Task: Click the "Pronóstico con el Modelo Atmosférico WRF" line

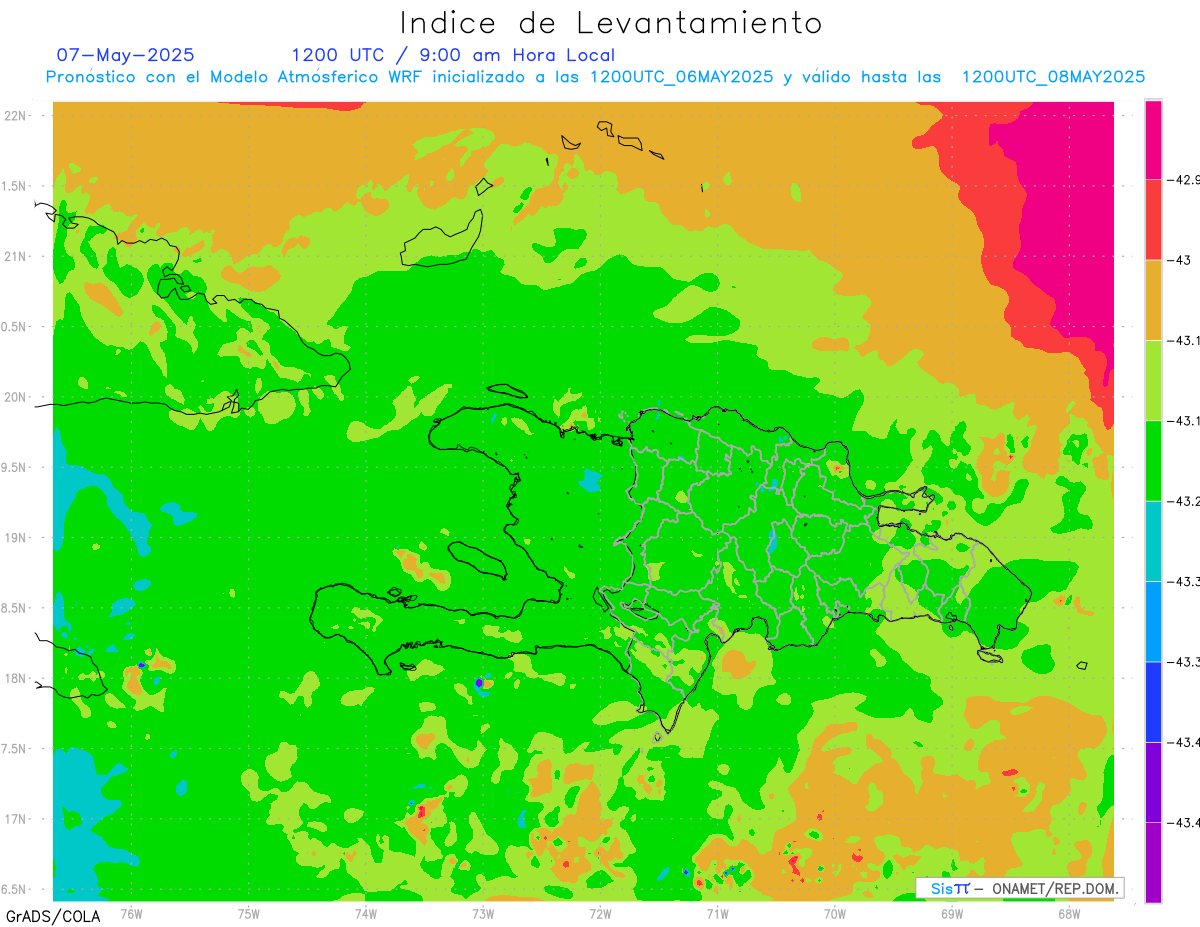Action: pyautogui.click(x=596, y=77)
